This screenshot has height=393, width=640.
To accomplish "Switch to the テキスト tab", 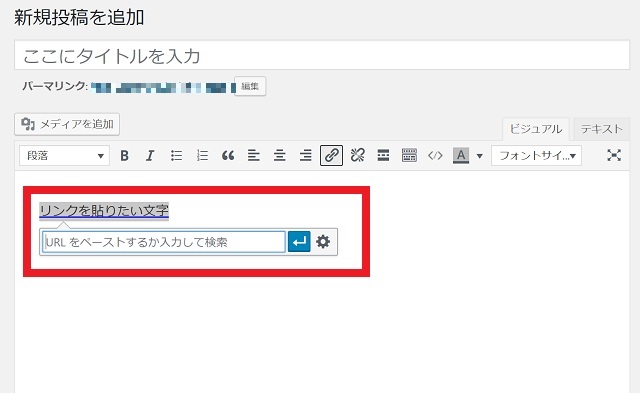I will tap(602, 129).
